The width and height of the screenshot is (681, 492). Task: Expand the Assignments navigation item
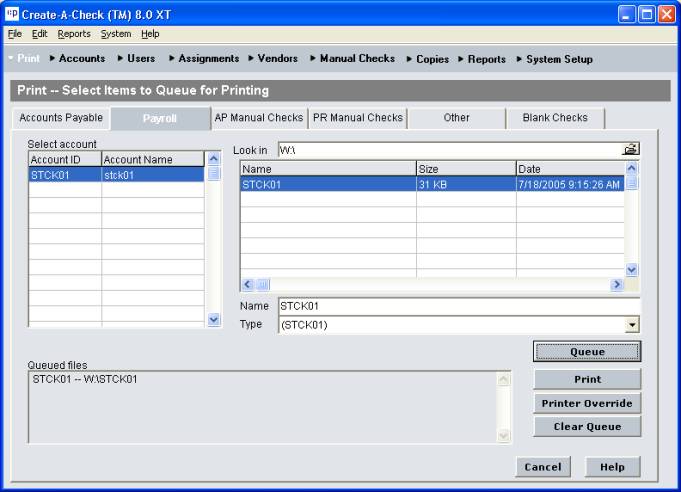pos(204,58)
